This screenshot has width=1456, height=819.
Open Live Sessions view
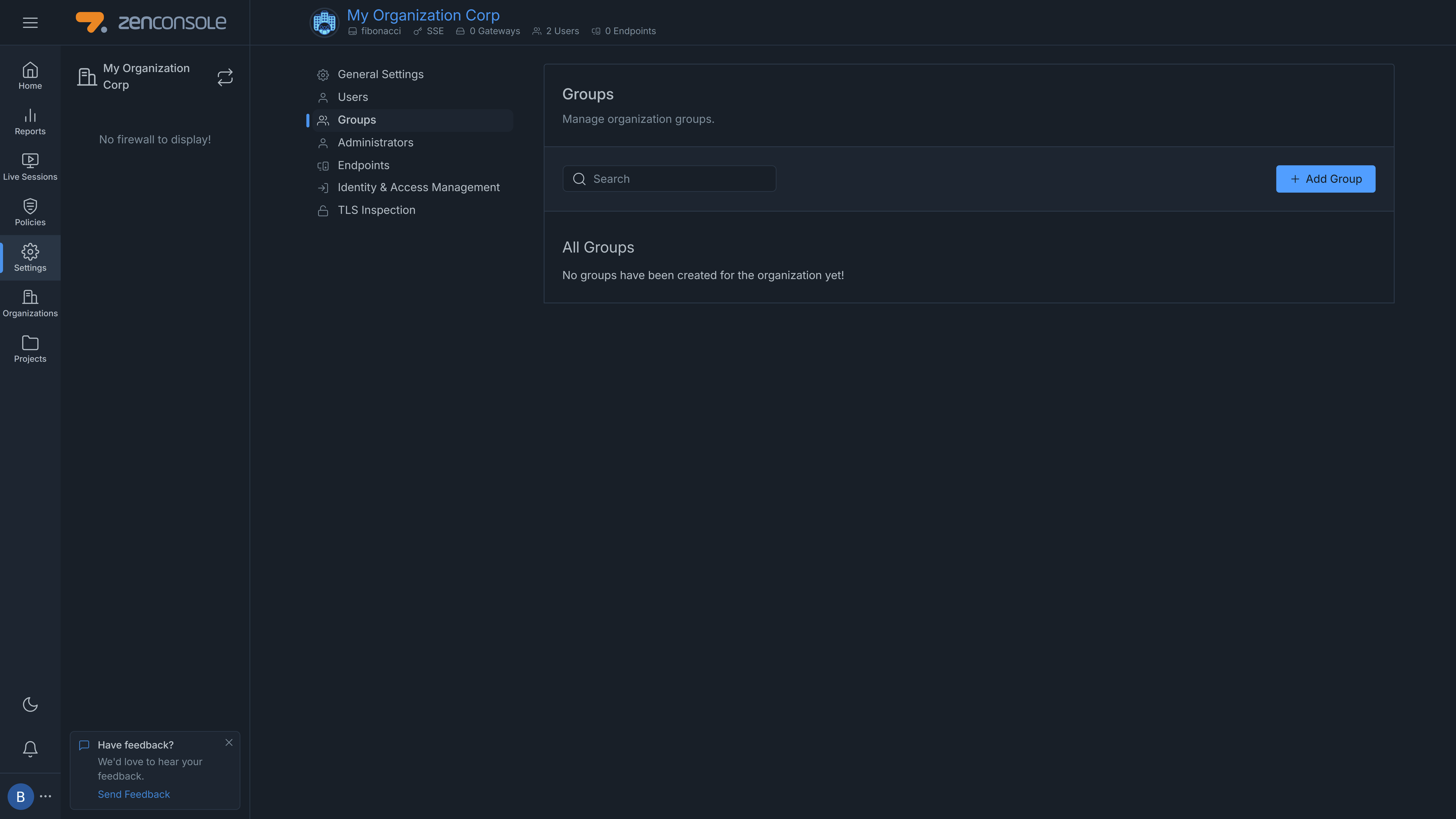click(30, 167)
